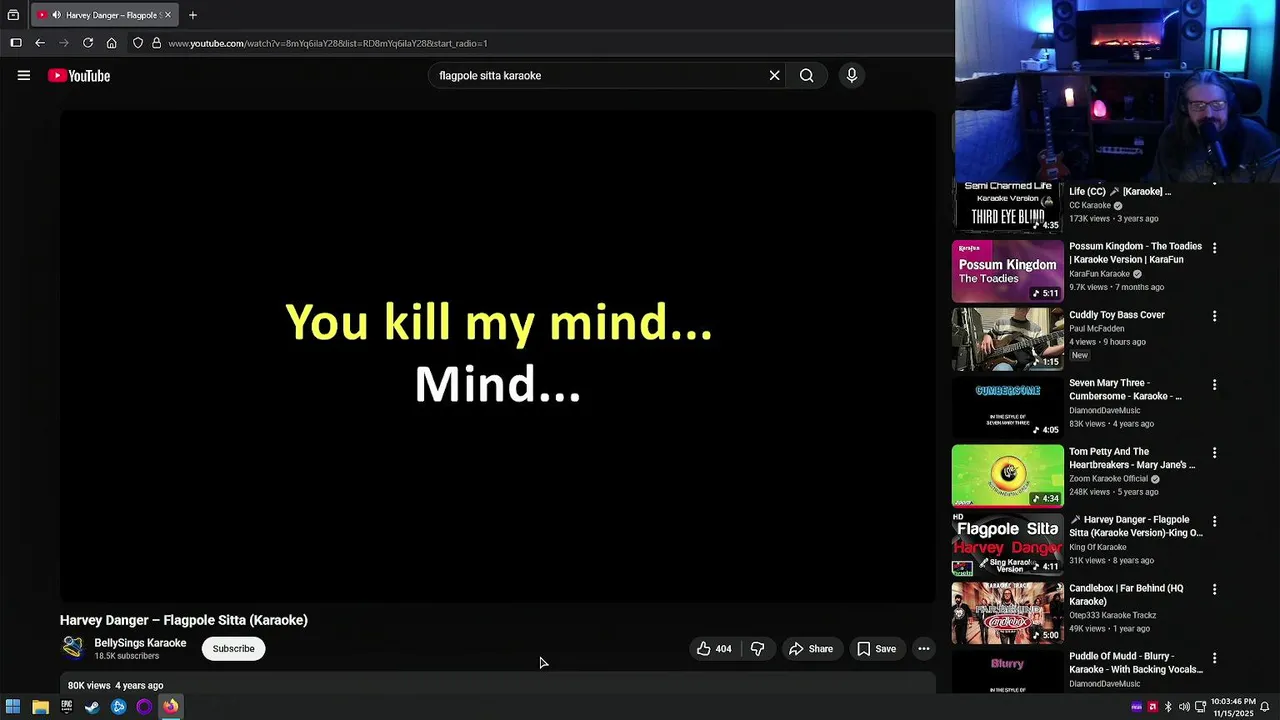Open Semi Charmed Life karaoke thumbnail
The image size is (1280, 720).
click(x=1008, y=207)
